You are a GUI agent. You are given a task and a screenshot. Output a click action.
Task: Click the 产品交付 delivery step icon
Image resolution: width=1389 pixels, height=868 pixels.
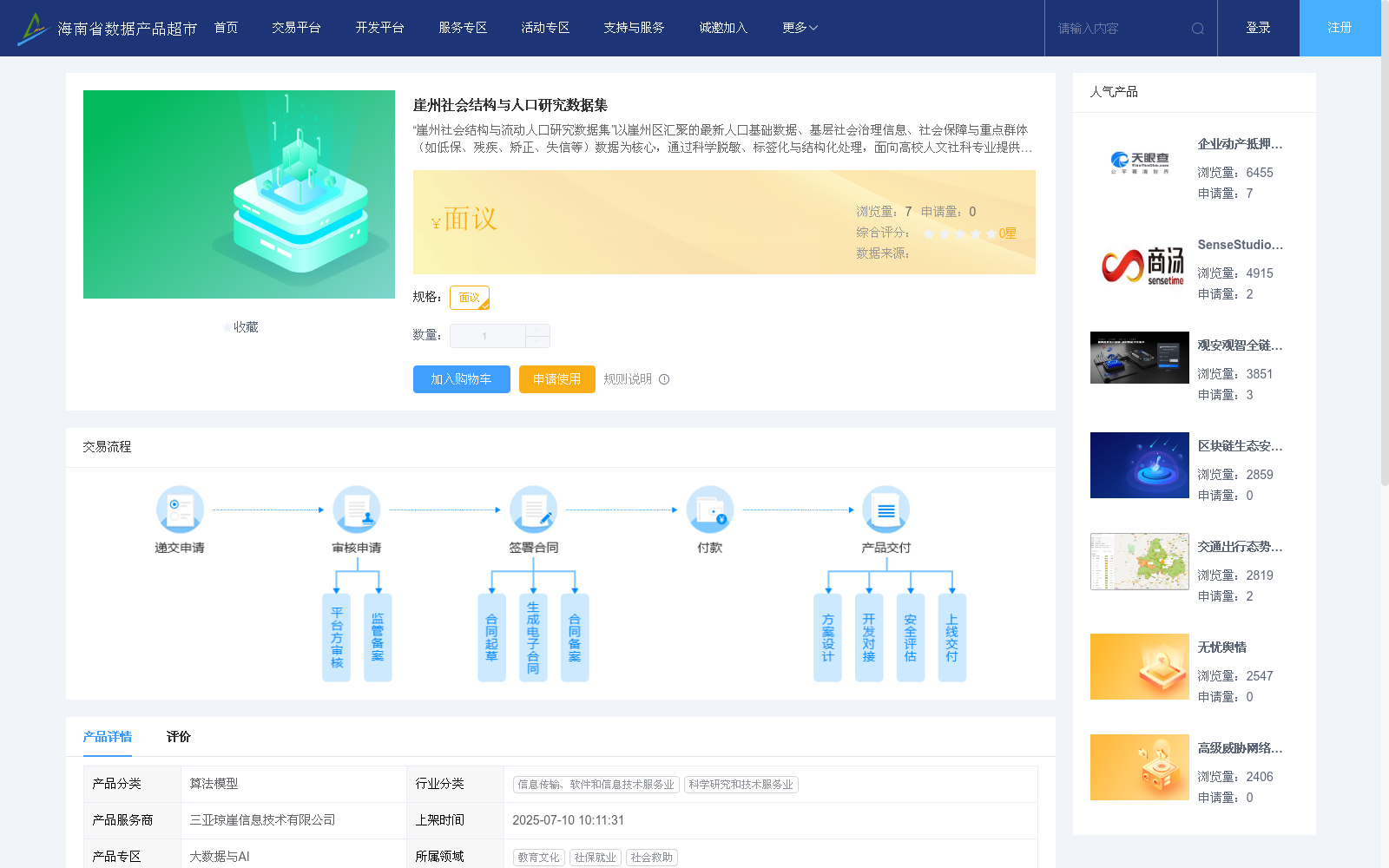(885, 510)
